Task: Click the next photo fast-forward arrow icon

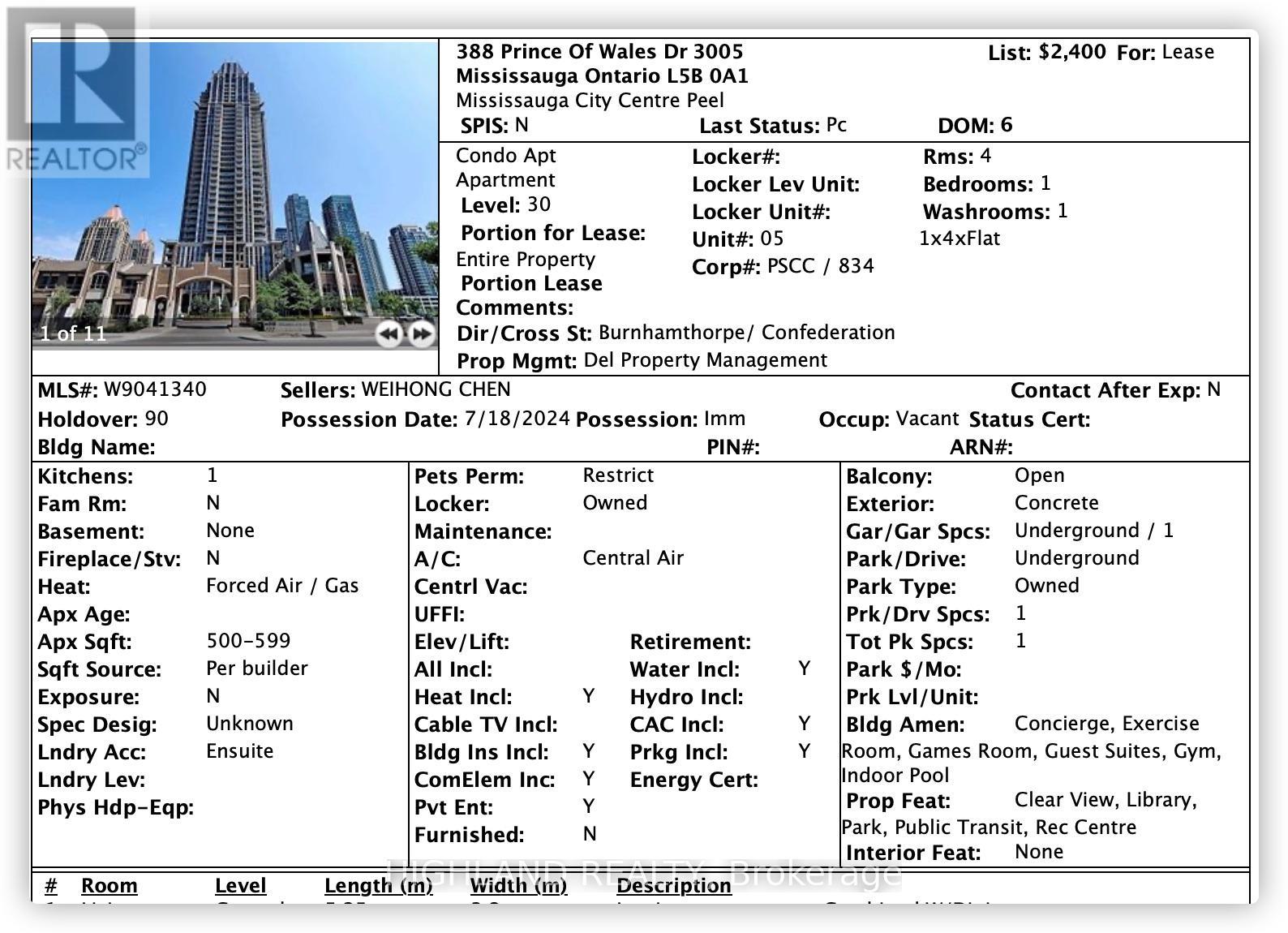Action: [422, 333]
